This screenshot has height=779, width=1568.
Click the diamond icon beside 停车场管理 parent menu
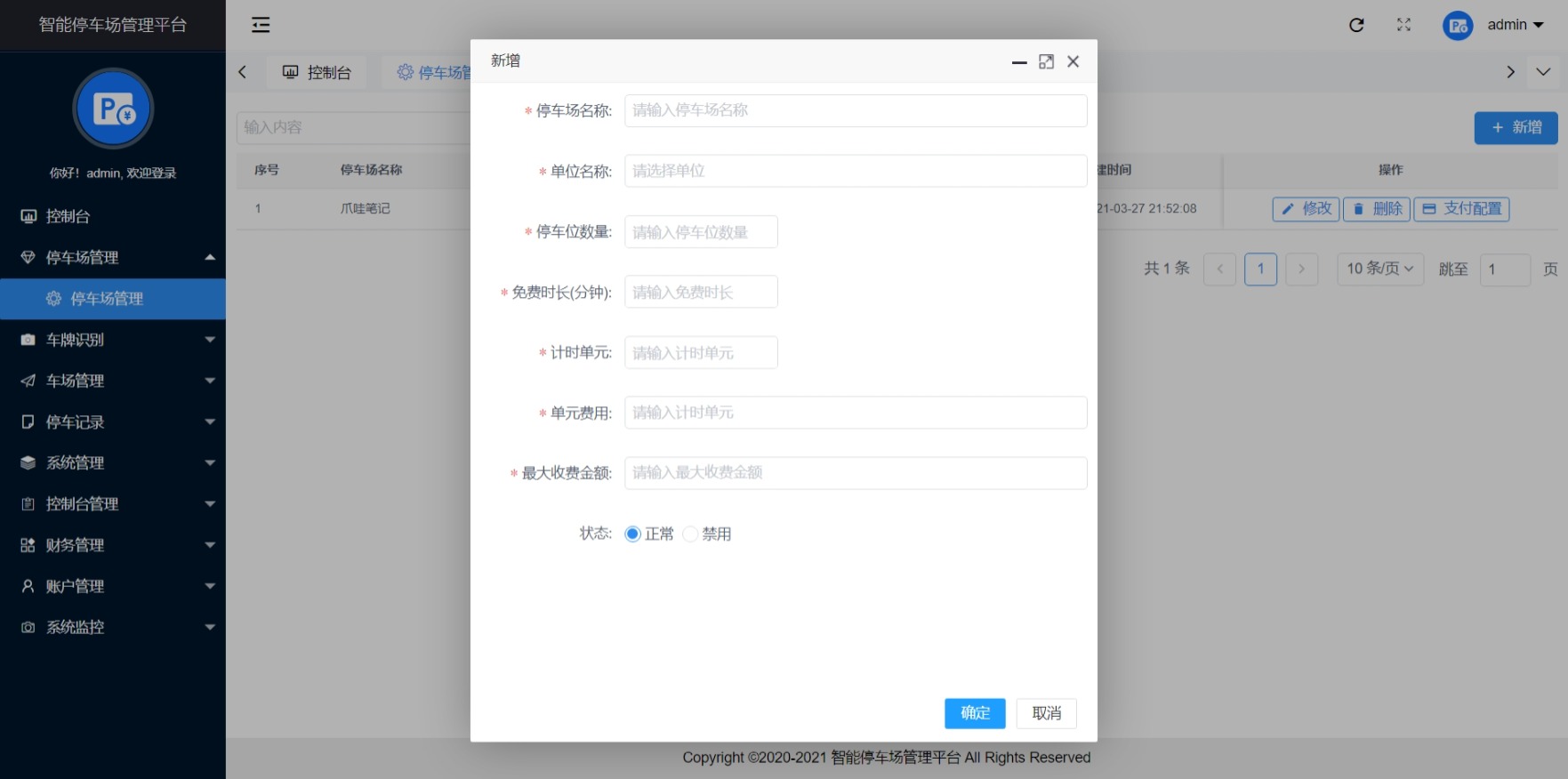[x=28, y=257]
